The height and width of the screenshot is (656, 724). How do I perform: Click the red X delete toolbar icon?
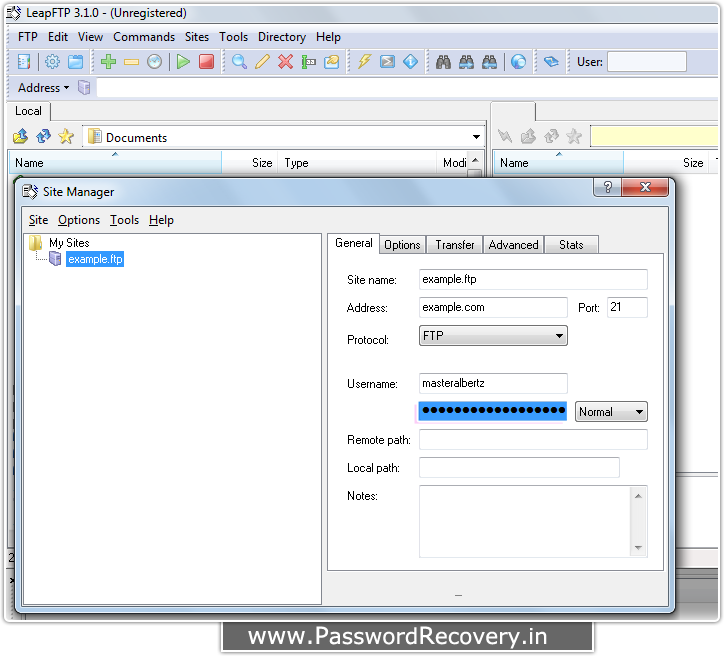pos(285,61)
